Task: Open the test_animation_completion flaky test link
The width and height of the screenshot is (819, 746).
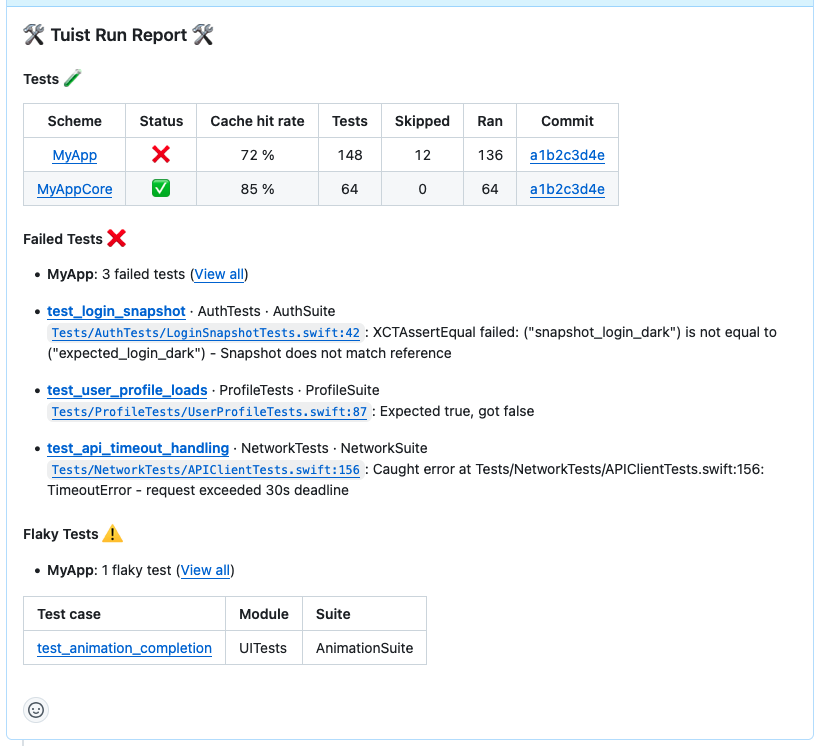Action: [x=124, y=648]
